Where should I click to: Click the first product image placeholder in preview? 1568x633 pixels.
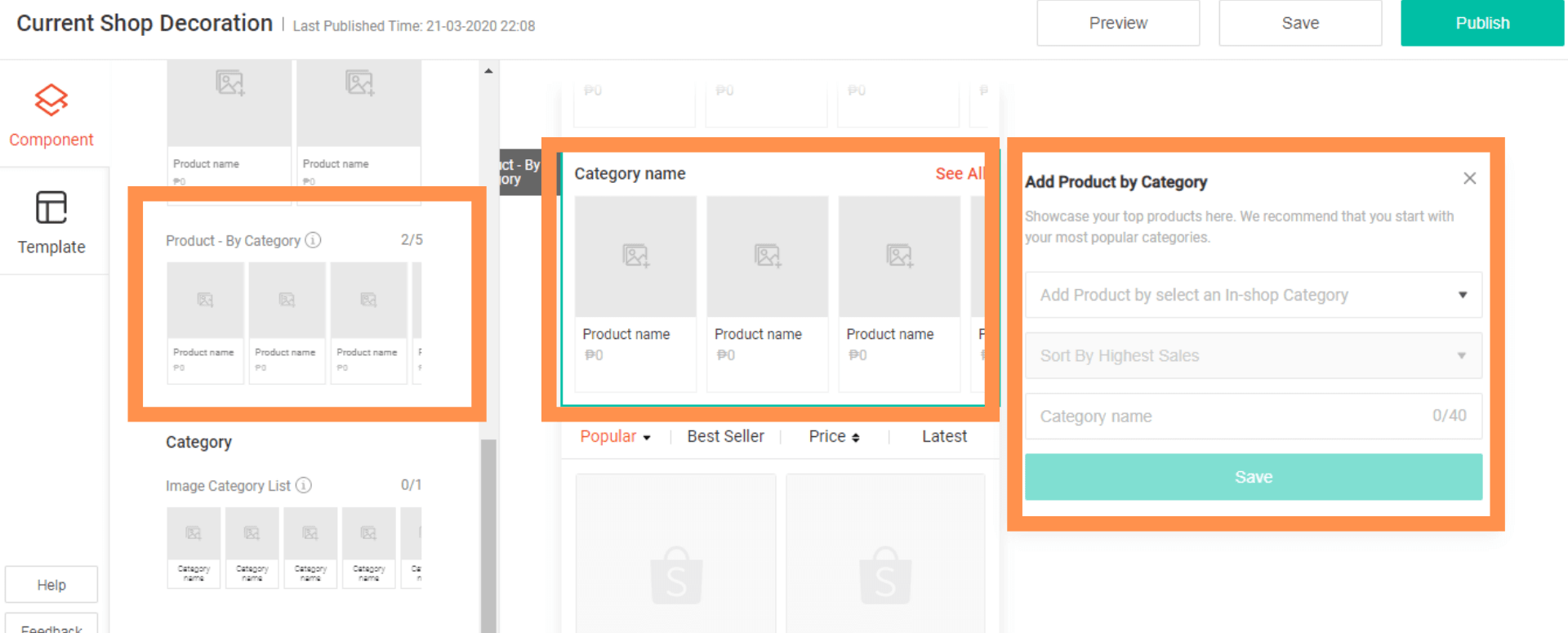pyautogui.click(x=635, y=256)
